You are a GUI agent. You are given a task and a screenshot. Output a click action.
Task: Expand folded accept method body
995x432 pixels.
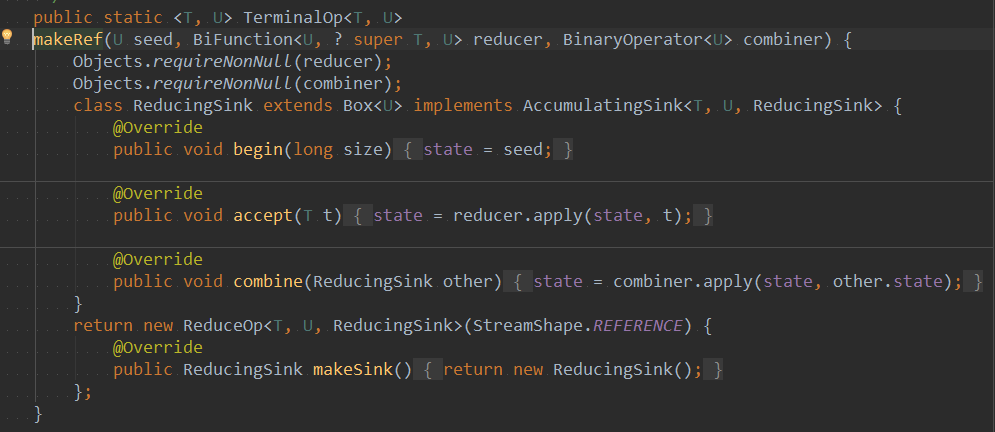pyautogui.click(x=528, y=216)
